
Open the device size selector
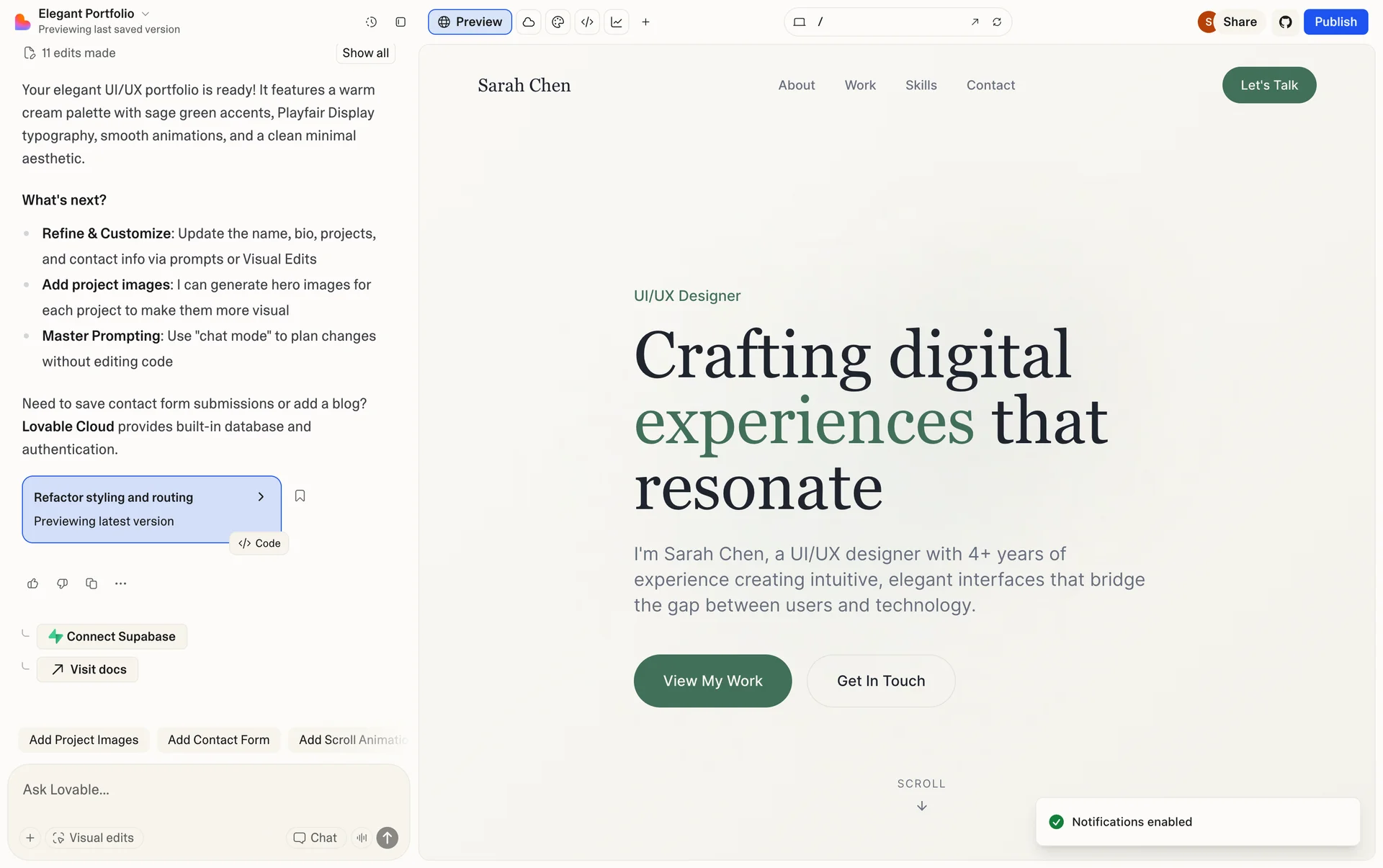pyautogui.click(x=799, y=22)
